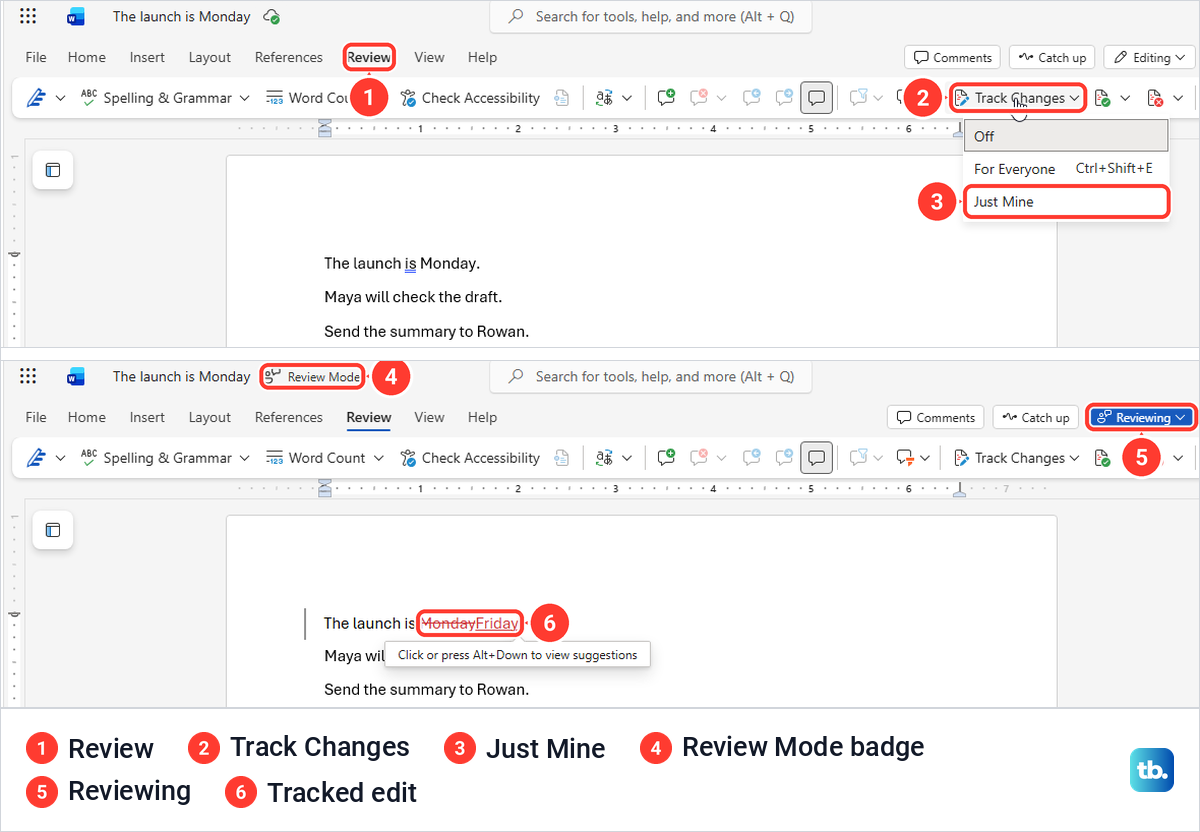Click the right indent marker on the lower ruler
Screen dimensions: 1200x832
pos(960,490)
